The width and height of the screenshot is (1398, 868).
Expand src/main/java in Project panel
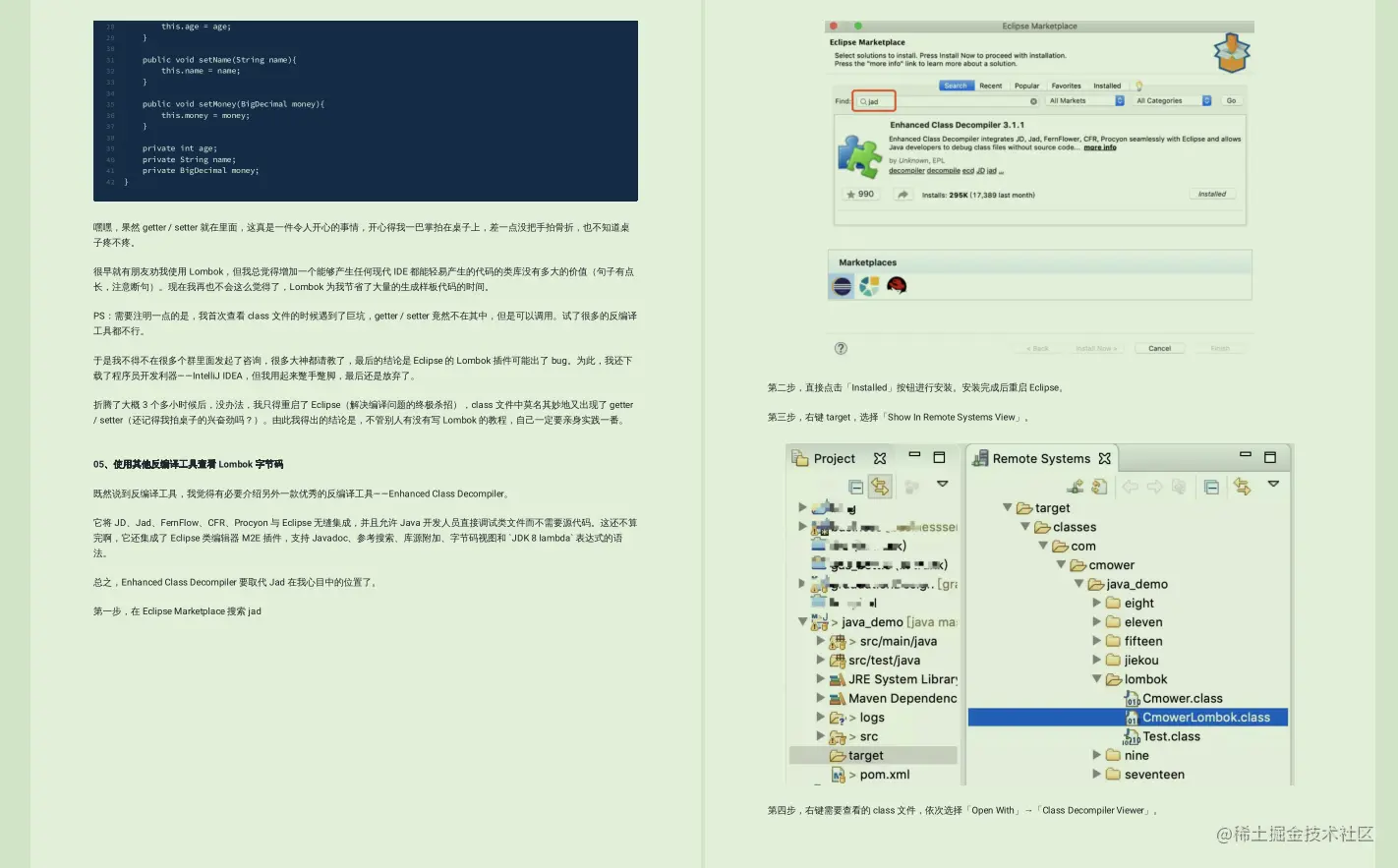click(x=821, y=641)
